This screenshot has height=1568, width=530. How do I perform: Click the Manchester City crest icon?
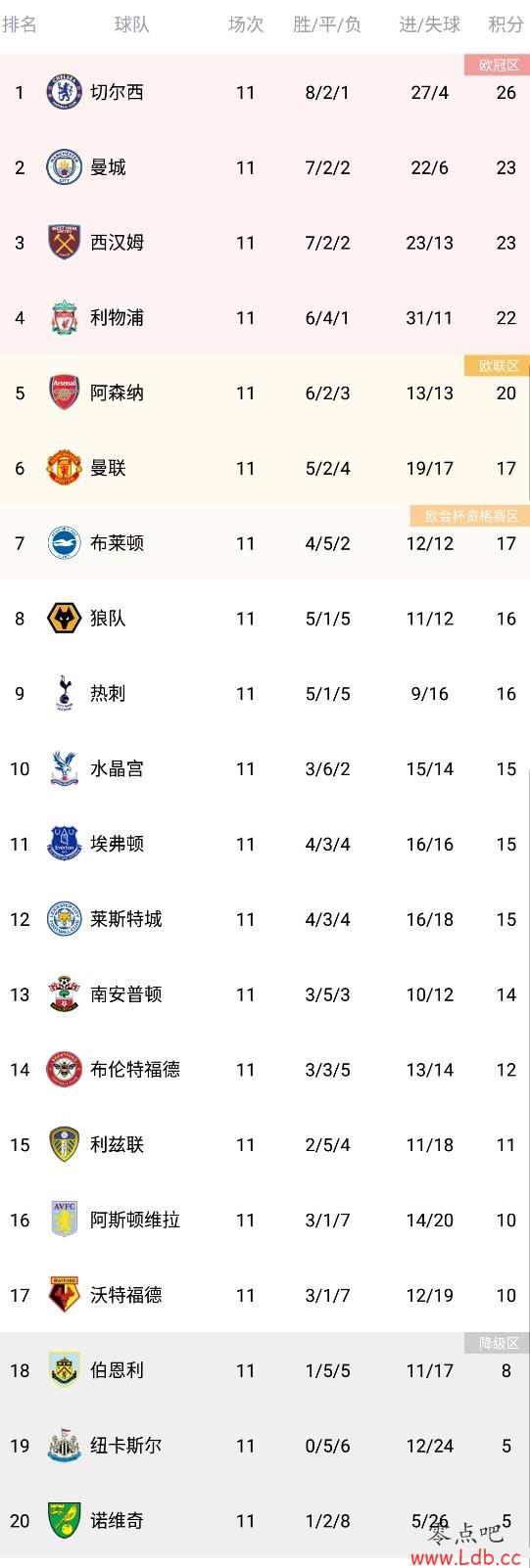[x=64, y=167]
